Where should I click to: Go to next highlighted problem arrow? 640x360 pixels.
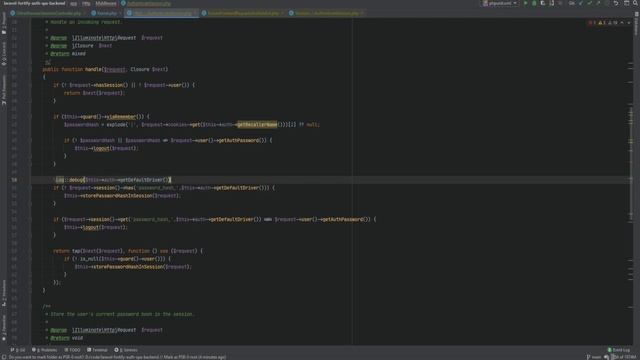click(x=629, y=23)
